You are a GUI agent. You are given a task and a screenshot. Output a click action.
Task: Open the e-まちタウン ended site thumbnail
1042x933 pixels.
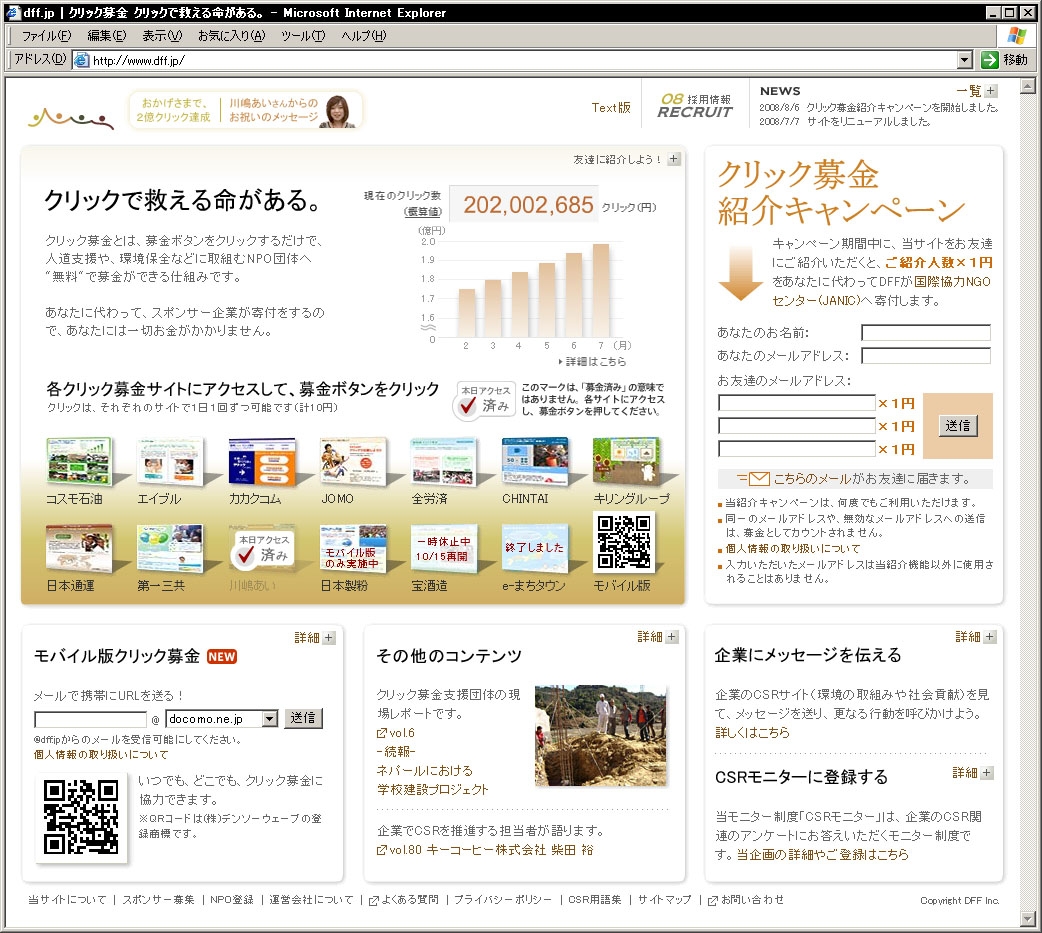(536, 548)
